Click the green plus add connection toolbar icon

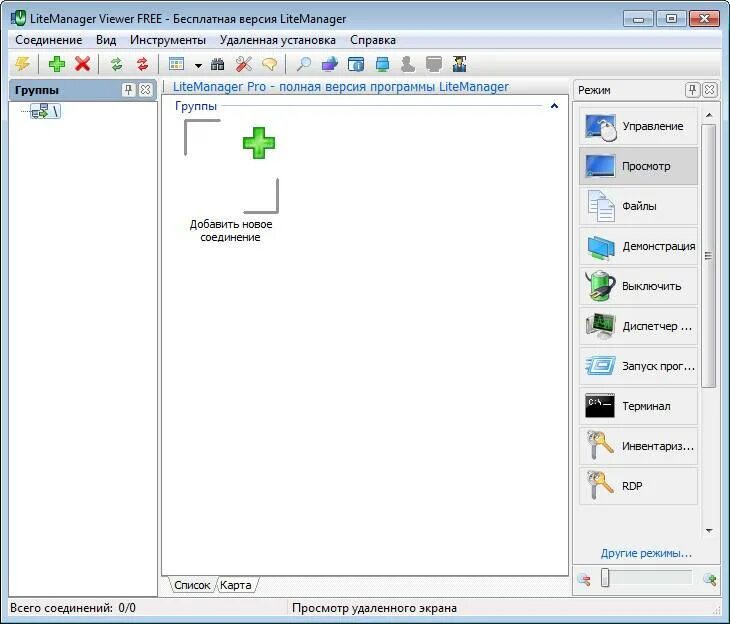pos(57,64)
